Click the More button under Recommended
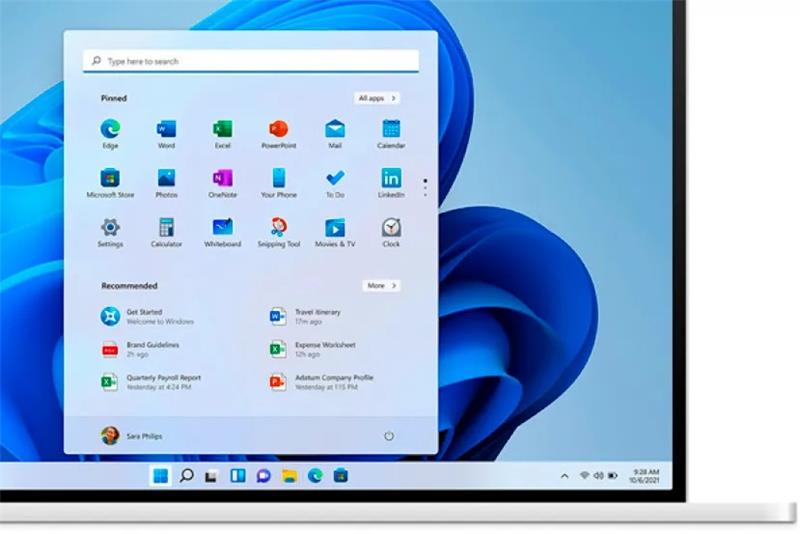Screen dimensions: 800x534 (x=382, y=286)
